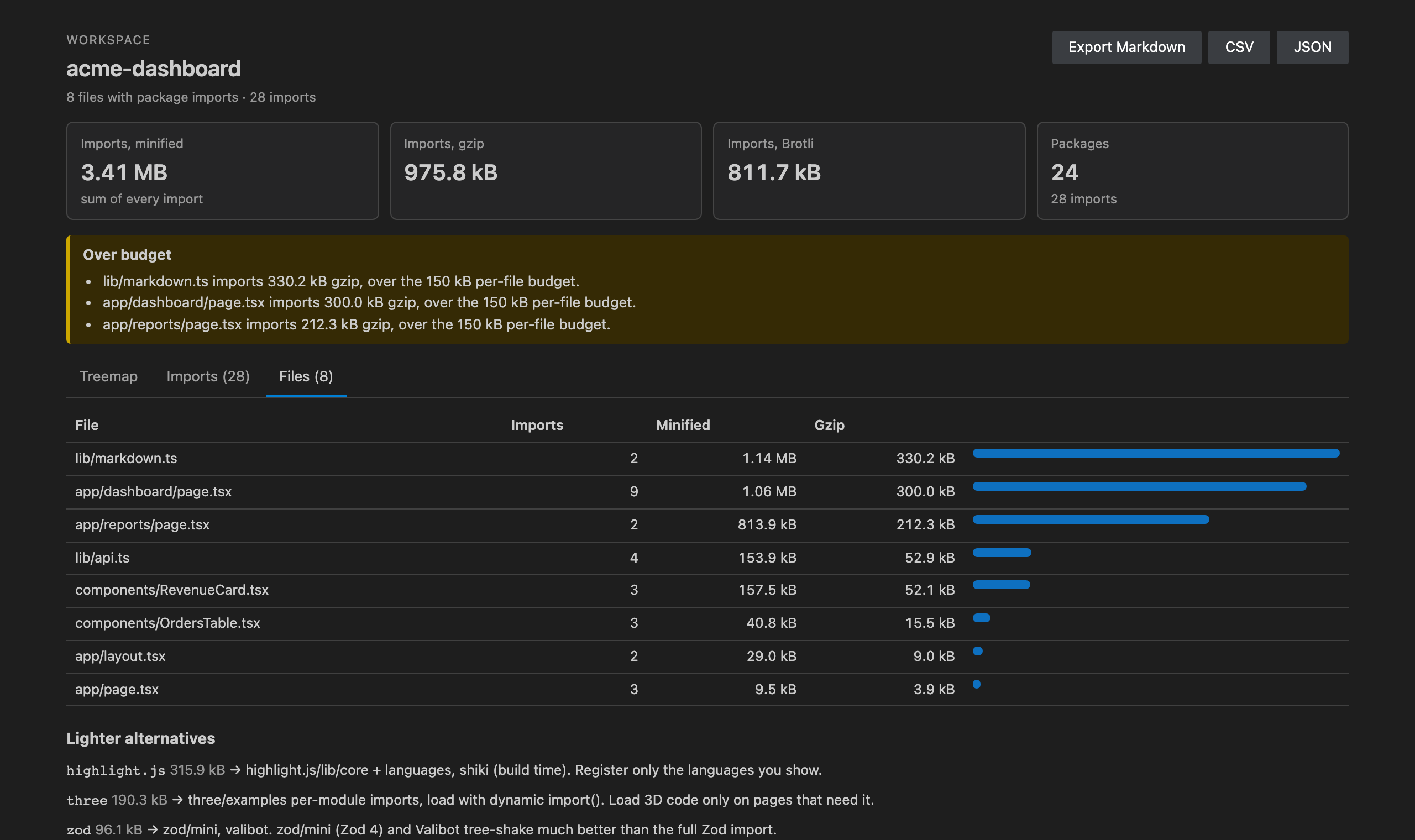Click the 212.3 kB gzip value
This screenshot has height=840, width=1415.
point(925,524)
